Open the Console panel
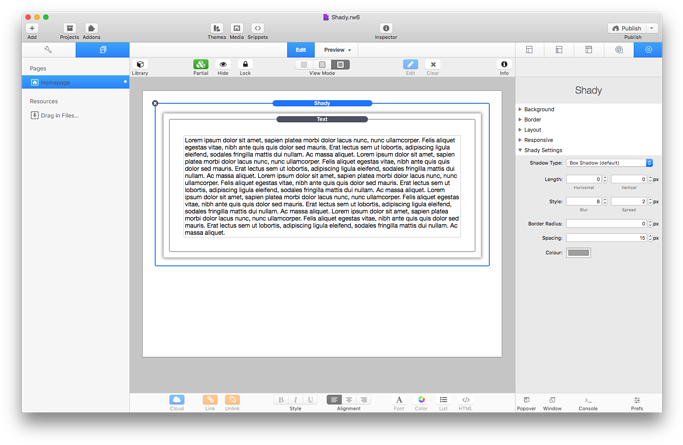Image resolution: width=683 pixels, height=445 pixels. coord(588,402)
